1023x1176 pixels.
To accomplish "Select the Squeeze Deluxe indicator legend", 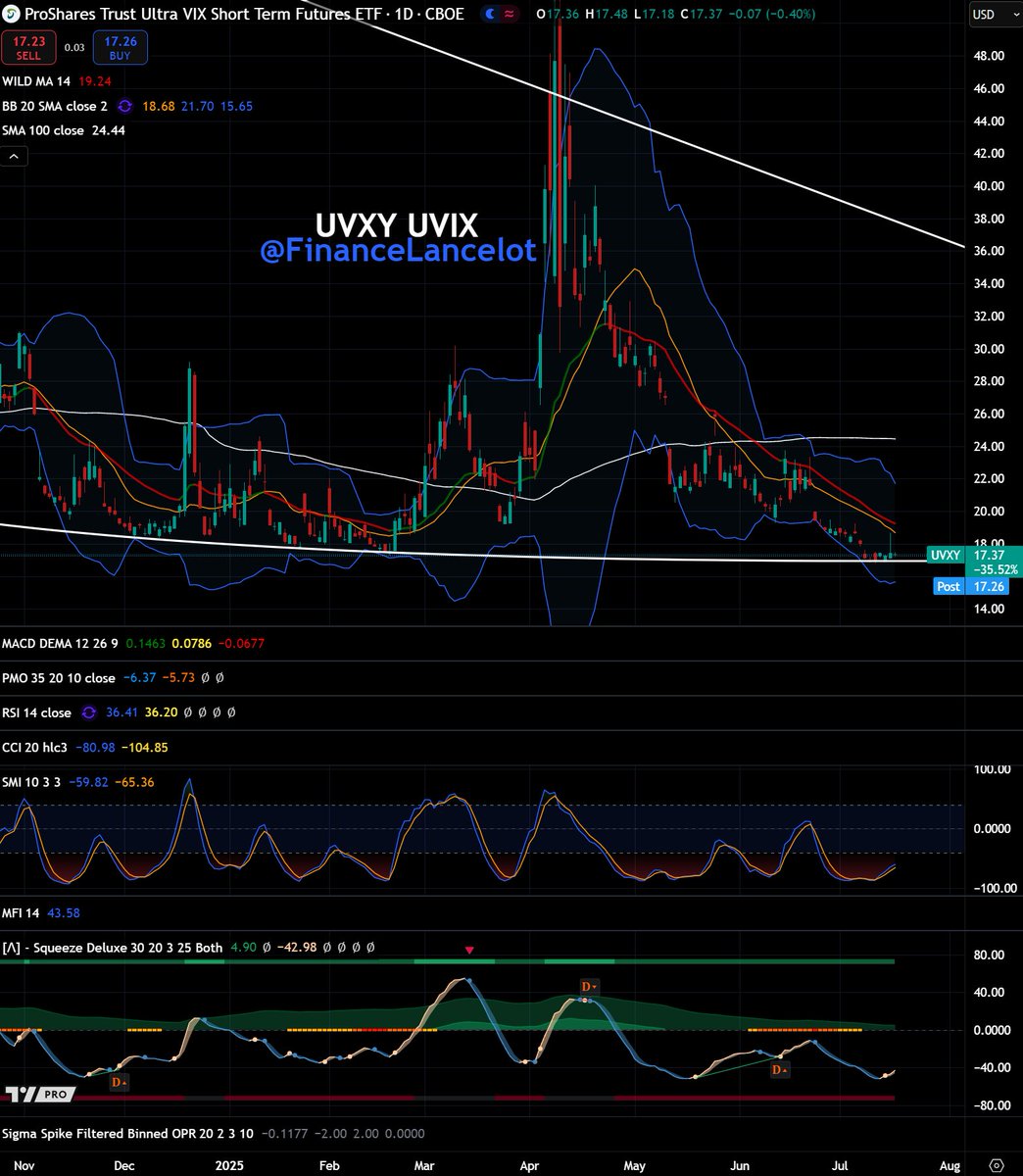I will [113, 948].
